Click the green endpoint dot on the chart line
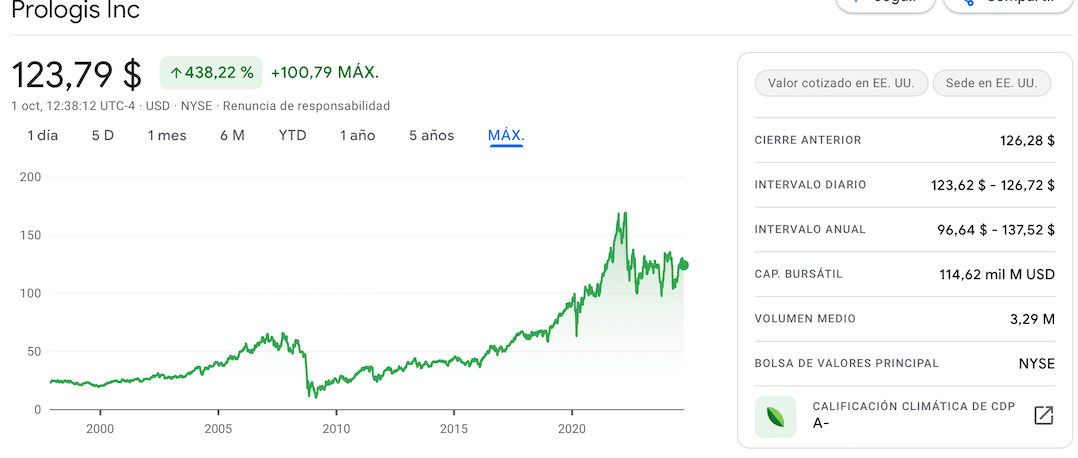Screen dimensions: 1078x458 683,265
